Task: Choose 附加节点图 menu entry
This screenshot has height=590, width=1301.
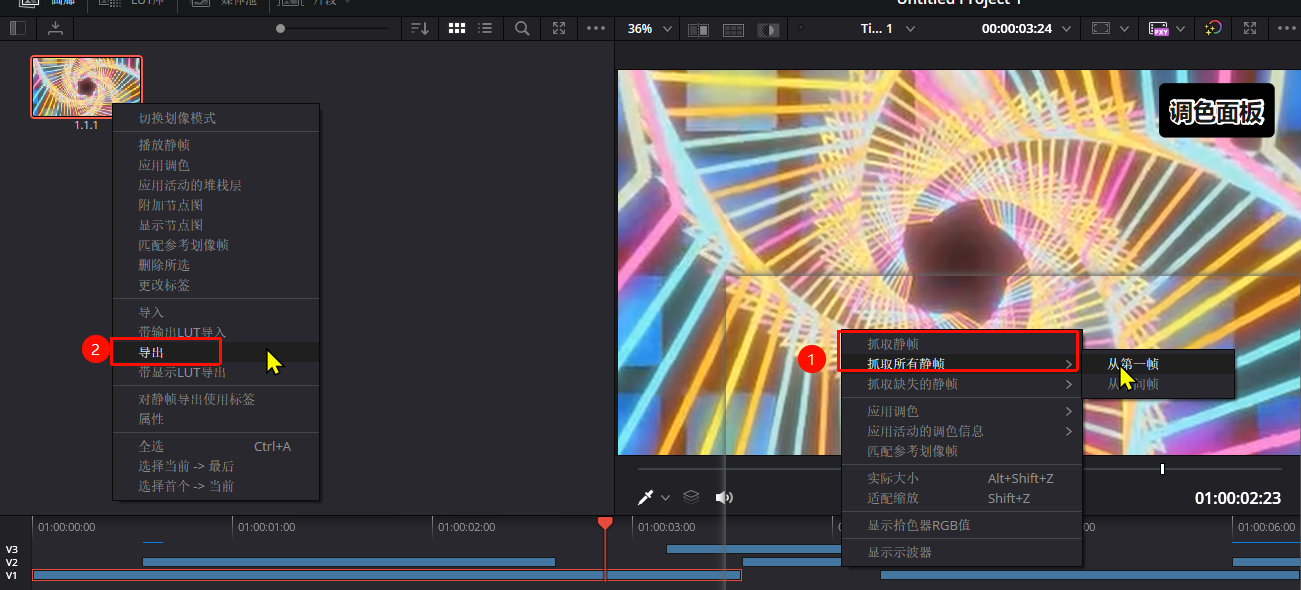Action: (170, 205)
